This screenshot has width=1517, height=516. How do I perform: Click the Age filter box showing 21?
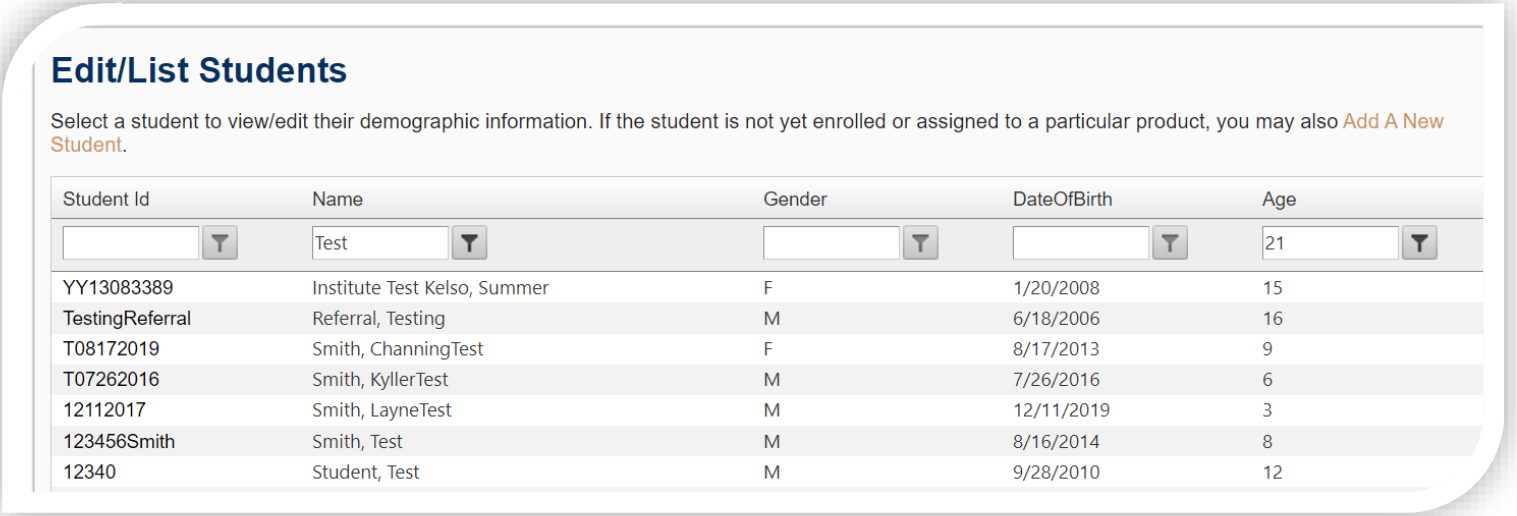pos(1329,243)
